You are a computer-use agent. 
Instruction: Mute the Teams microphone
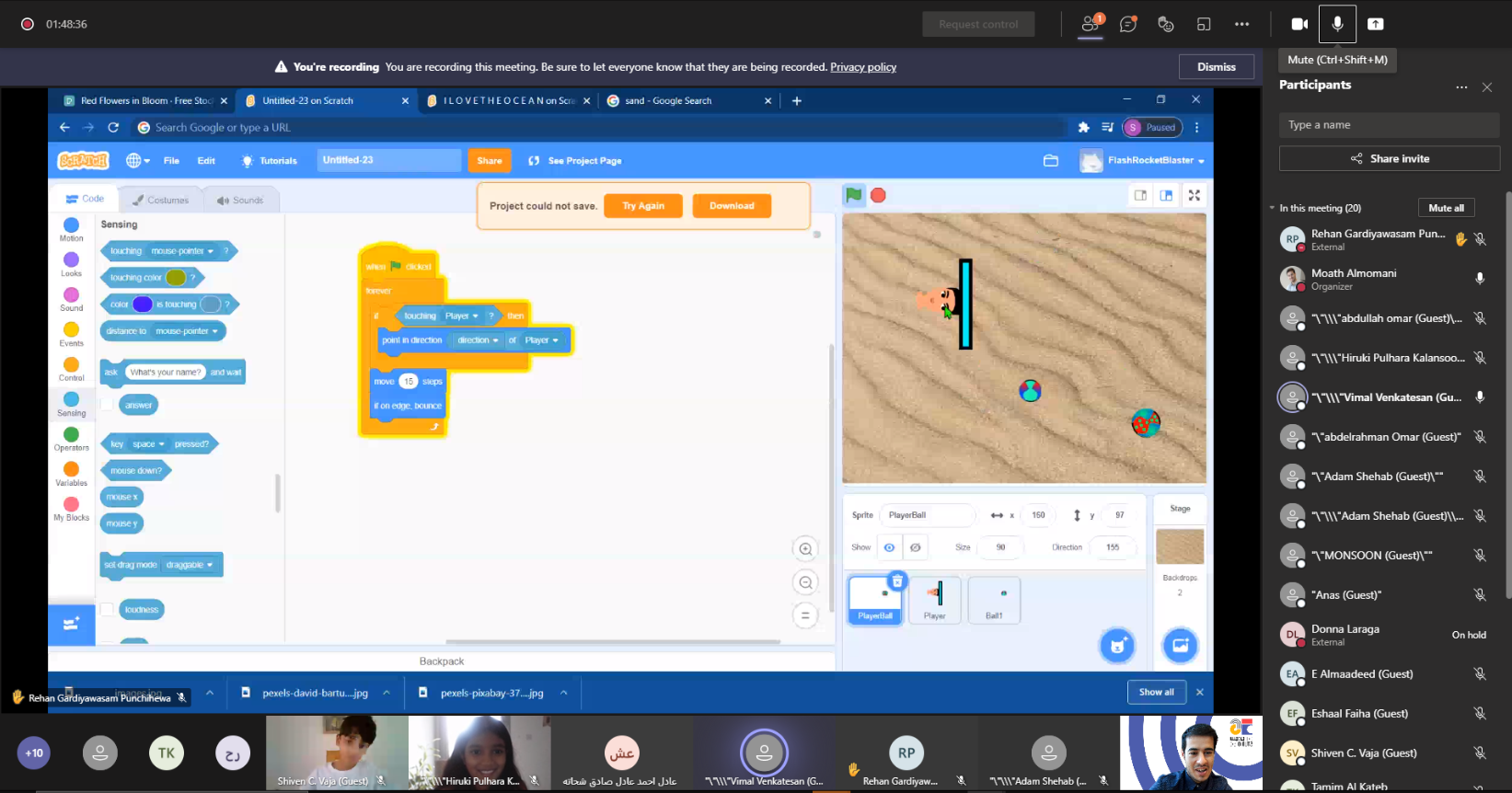tap(1337, 24)
